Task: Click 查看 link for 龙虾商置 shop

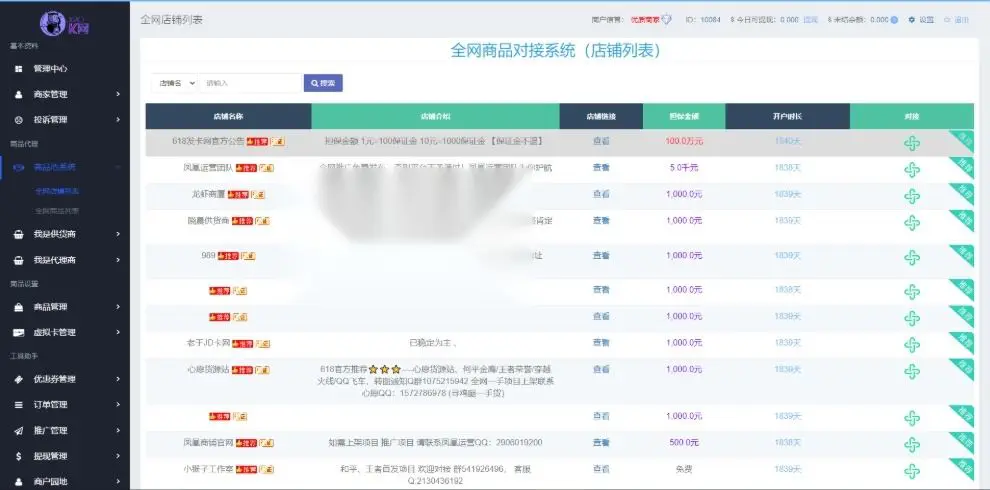Action: (x=601, y=194)
